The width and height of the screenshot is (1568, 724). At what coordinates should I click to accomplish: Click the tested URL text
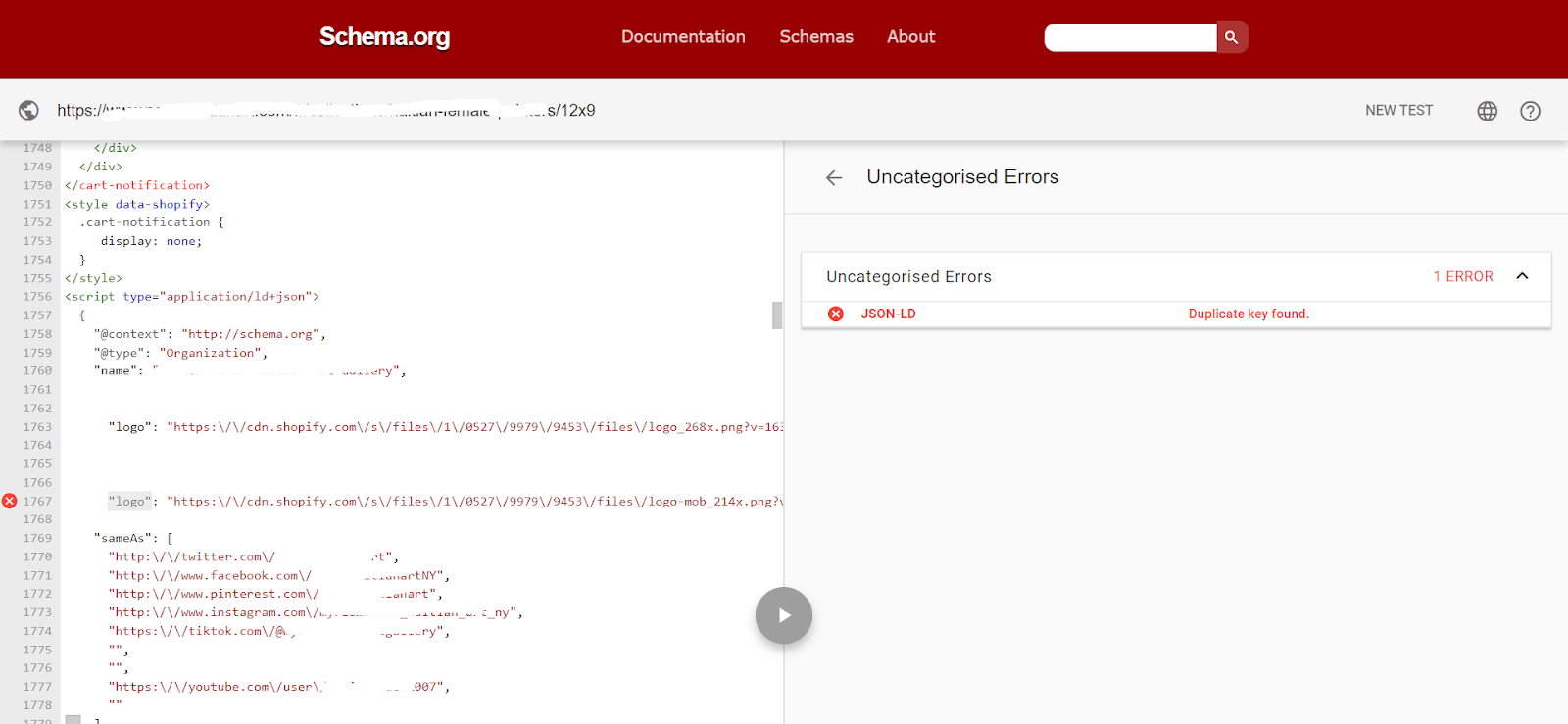[325, 110]
